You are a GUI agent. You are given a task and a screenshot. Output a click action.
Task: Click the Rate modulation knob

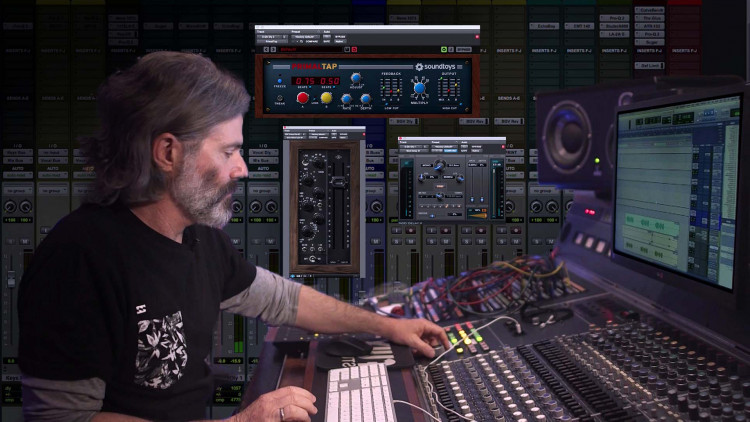[346, 99]
